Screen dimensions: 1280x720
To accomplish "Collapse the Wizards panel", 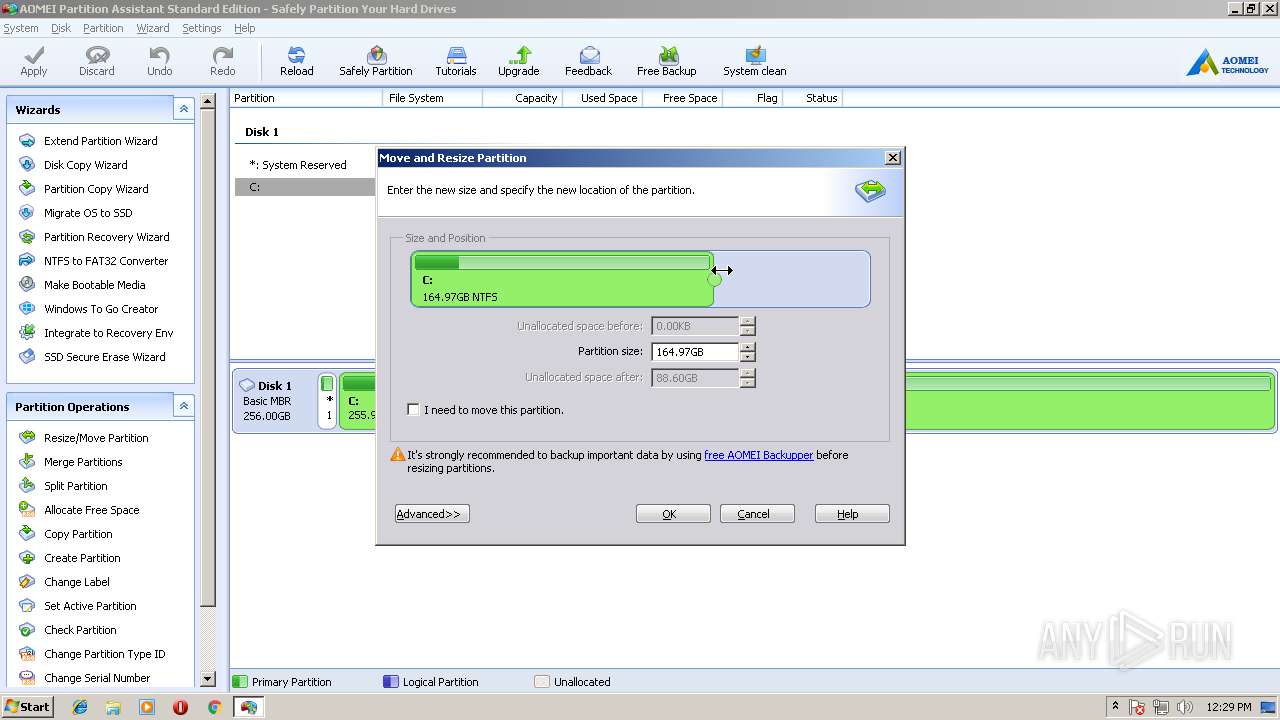I will pos(183,109).
